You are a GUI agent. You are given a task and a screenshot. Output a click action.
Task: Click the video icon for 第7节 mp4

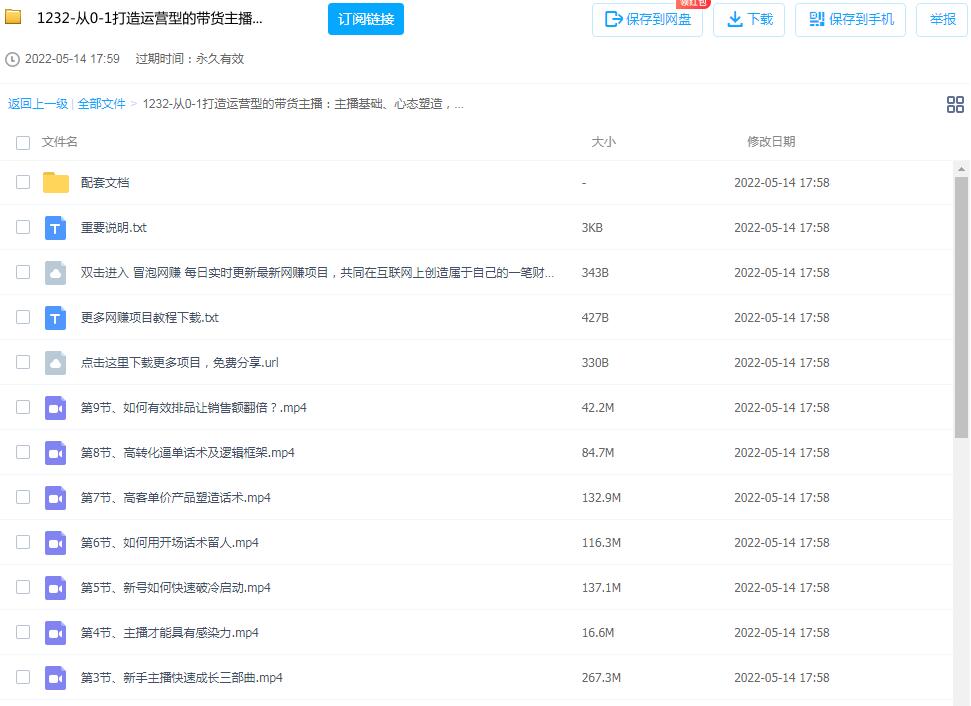pyautogui.click(x=56, y=498)
